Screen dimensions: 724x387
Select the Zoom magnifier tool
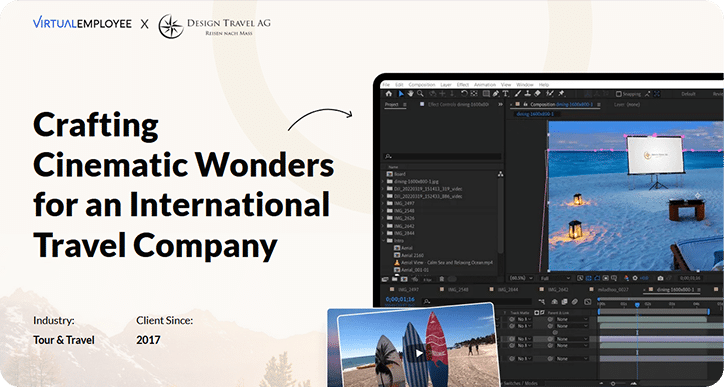420,93
